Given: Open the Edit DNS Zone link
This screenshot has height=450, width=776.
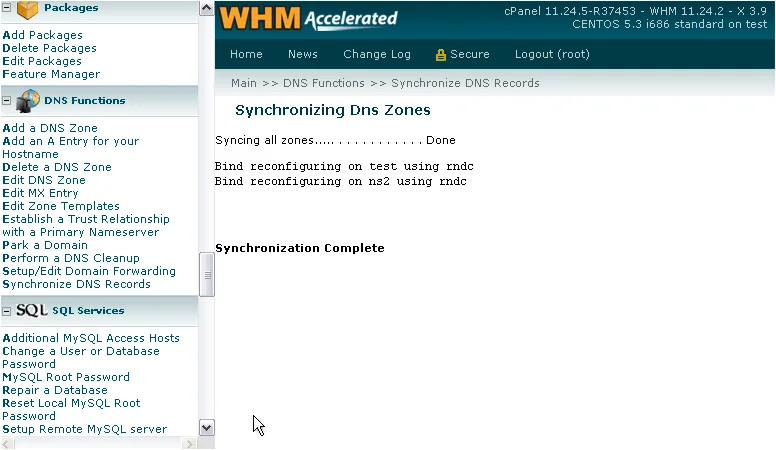Looking at the screenshot, I should (x=44, y=180).
